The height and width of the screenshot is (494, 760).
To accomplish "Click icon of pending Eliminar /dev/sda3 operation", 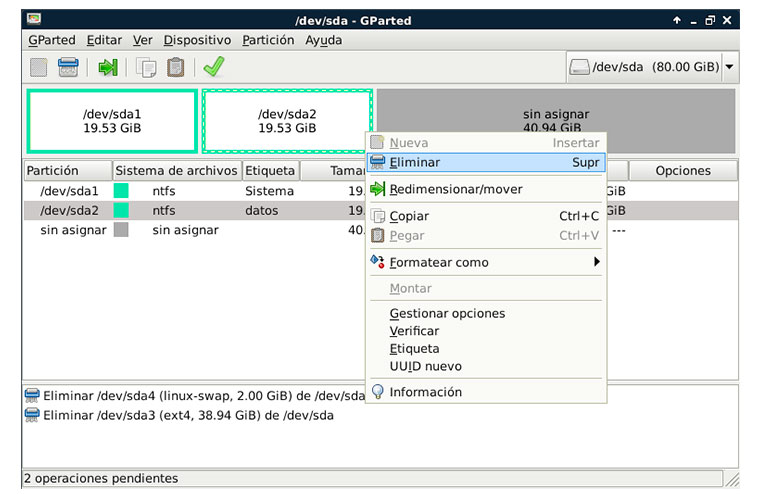I will 32,415.
